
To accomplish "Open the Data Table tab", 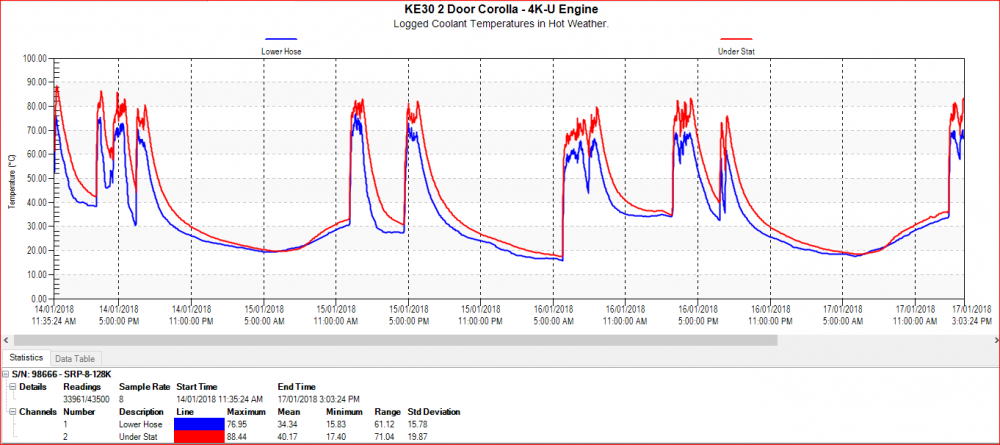I will click(75, 359).
